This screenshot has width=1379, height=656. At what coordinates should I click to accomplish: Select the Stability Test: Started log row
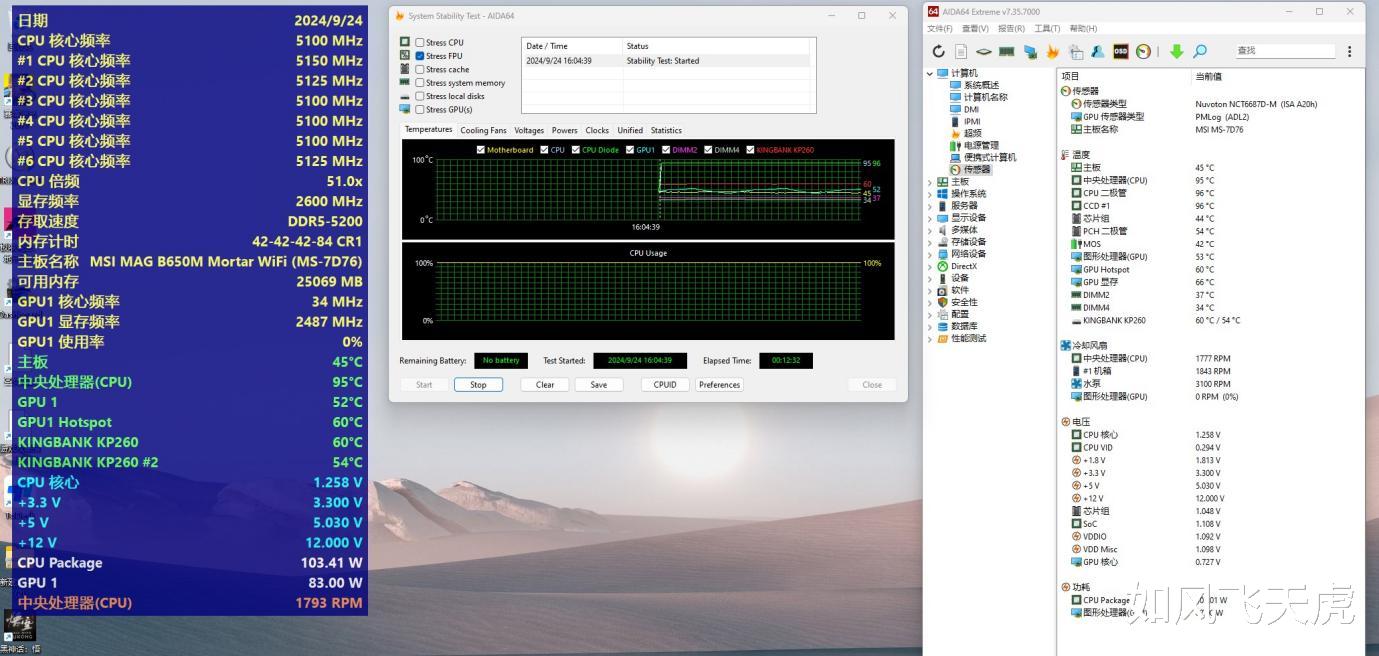668,61
